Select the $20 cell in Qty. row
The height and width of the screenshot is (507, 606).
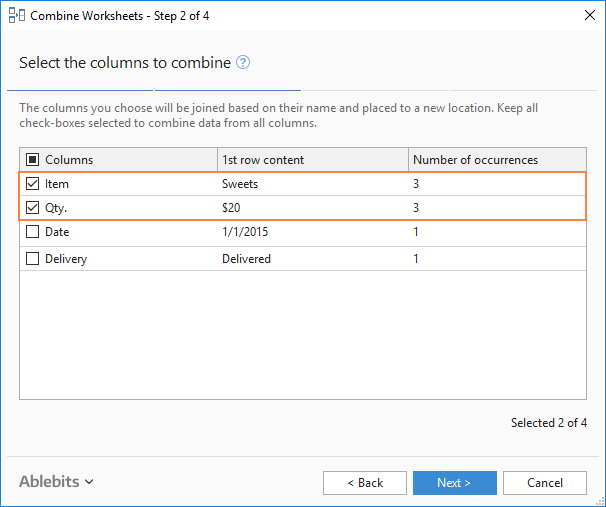(x=231, y=208)
